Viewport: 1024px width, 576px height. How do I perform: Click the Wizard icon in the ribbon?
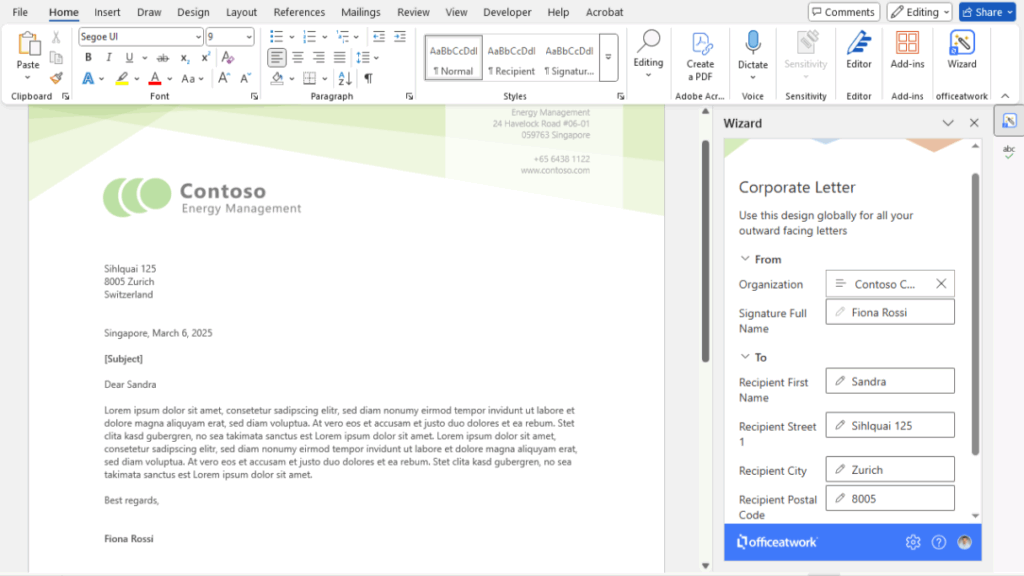[x=961, y=48]
